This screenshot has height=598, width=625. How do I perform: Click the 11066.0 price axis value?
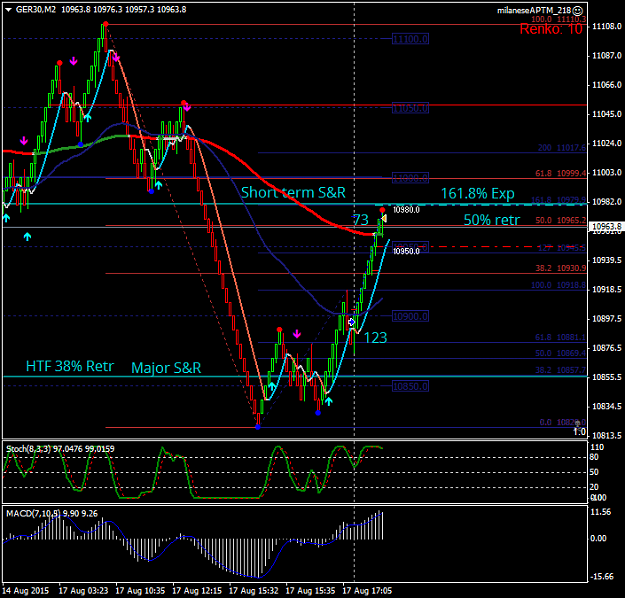point(607,85)
